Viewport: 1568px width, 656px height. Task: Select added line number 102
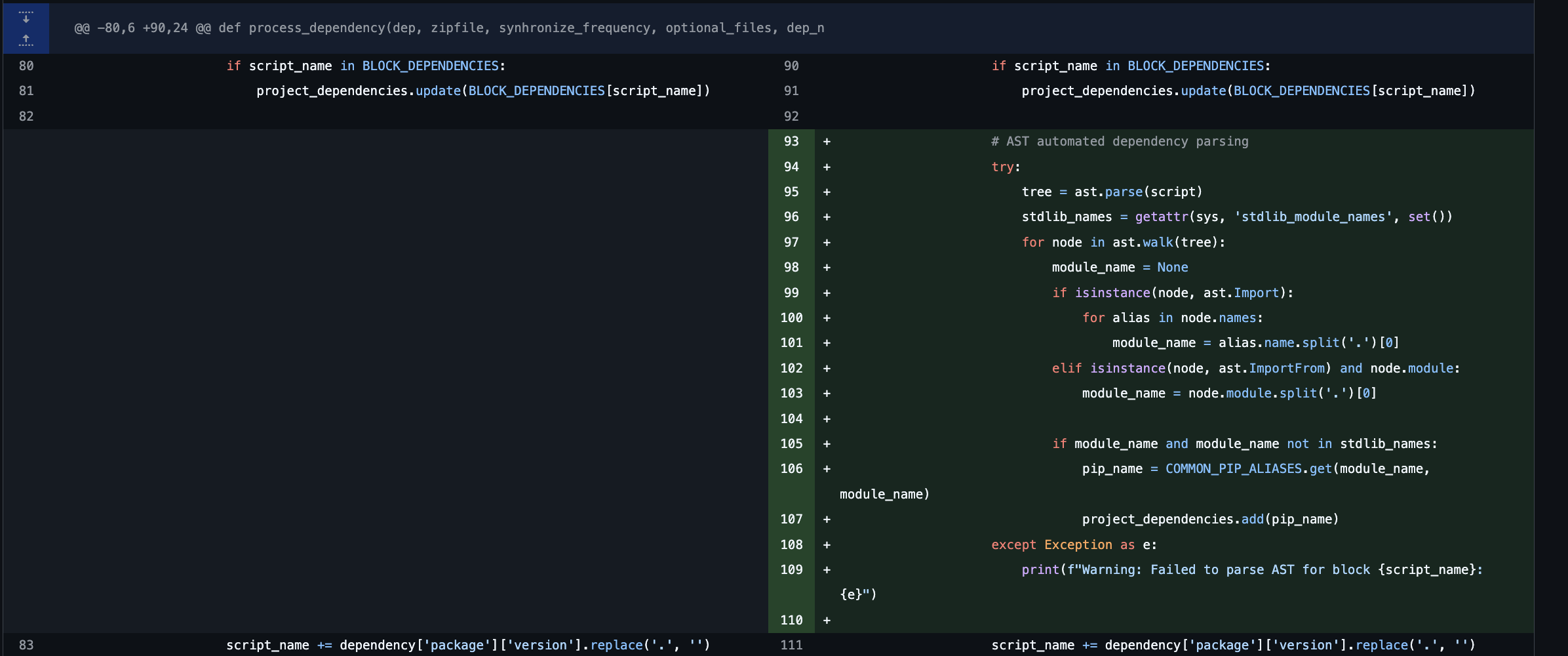point(791,368)
